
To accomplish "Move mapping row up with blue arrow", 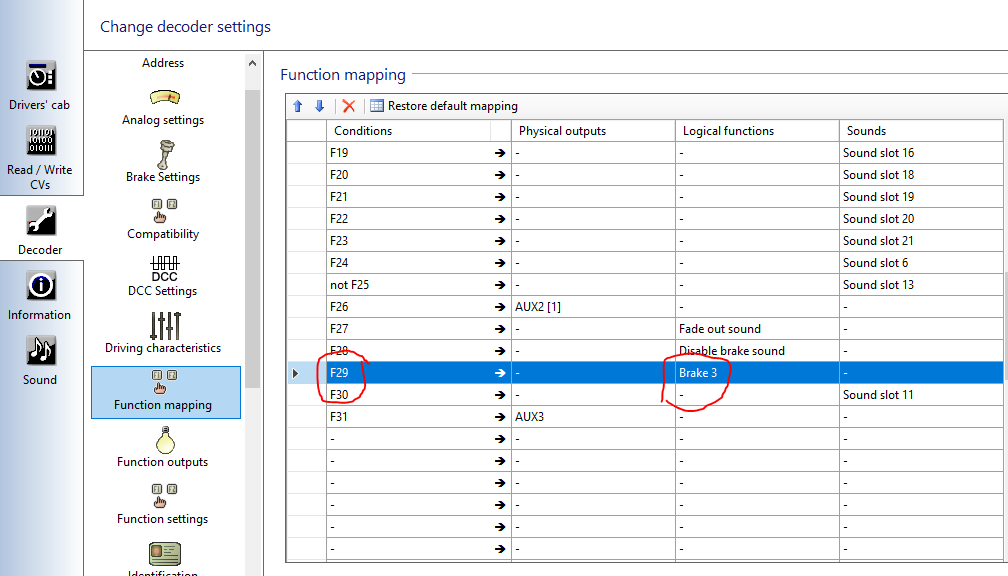I will pos(298,106).
